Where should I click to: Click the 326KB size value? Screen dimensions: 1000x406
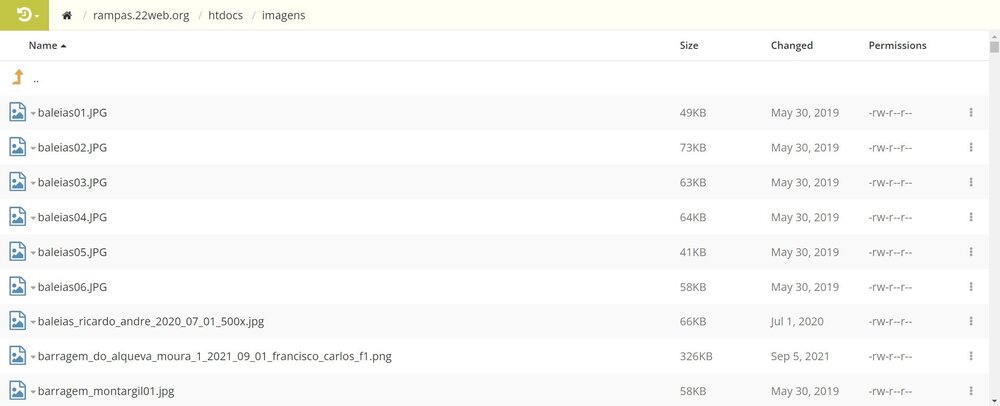[696, 356]
